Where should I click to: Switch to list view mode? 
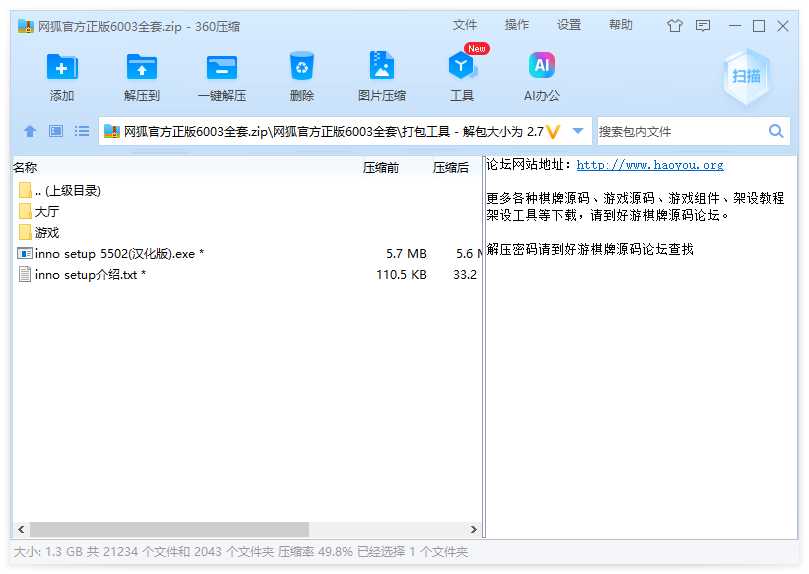[82, 131]
